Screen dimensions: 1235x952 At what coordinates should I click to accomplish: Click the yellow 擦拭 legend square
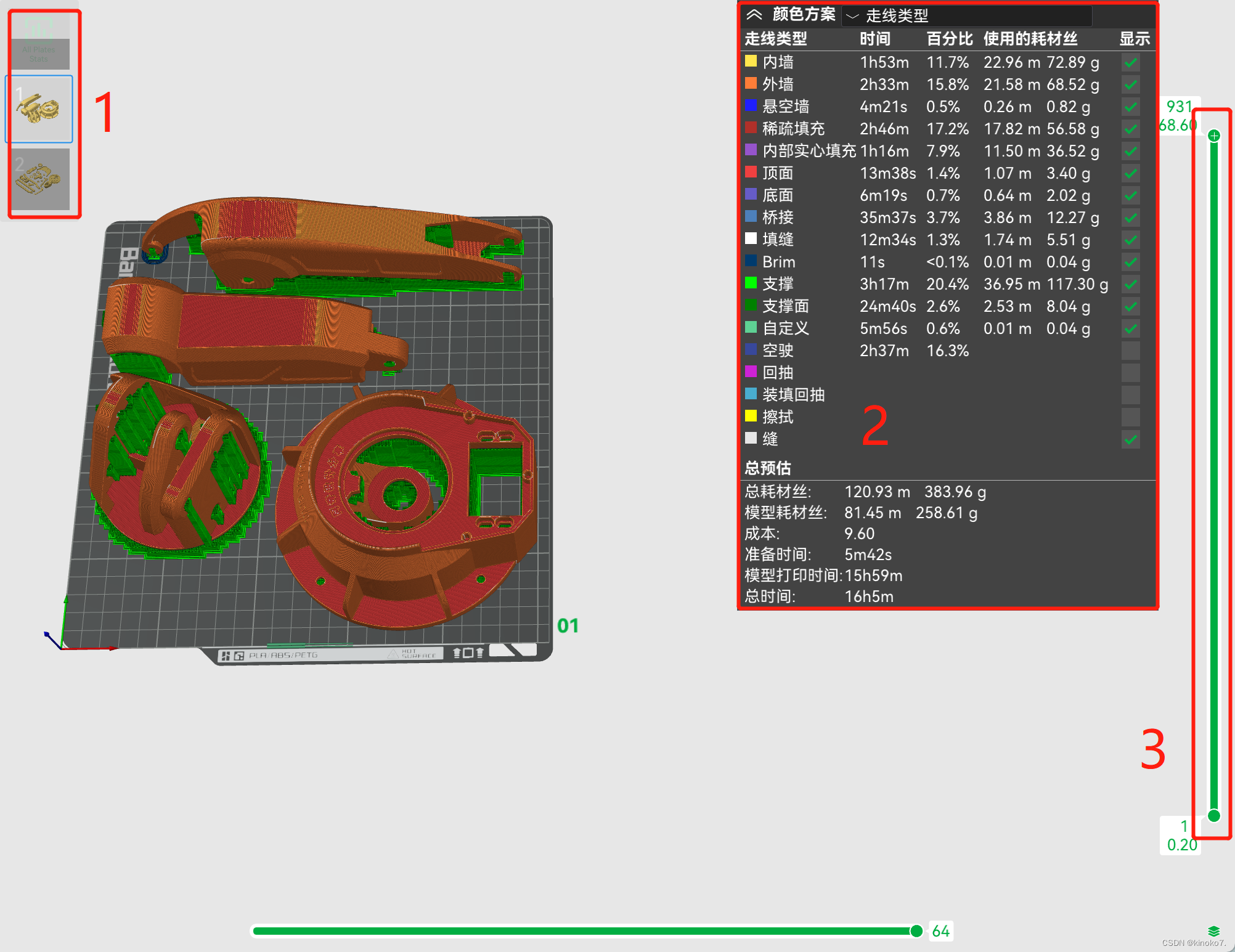[751, 416]
